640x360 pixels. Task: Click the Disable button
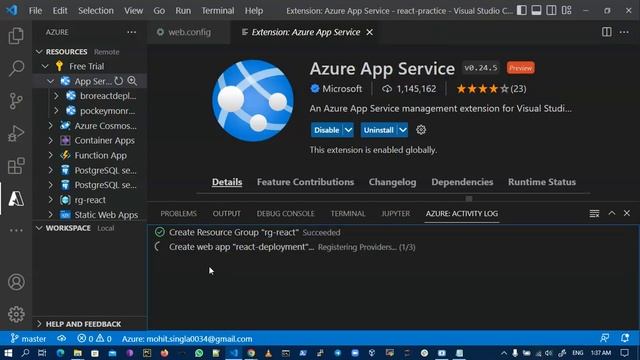[x=327, y=130]
